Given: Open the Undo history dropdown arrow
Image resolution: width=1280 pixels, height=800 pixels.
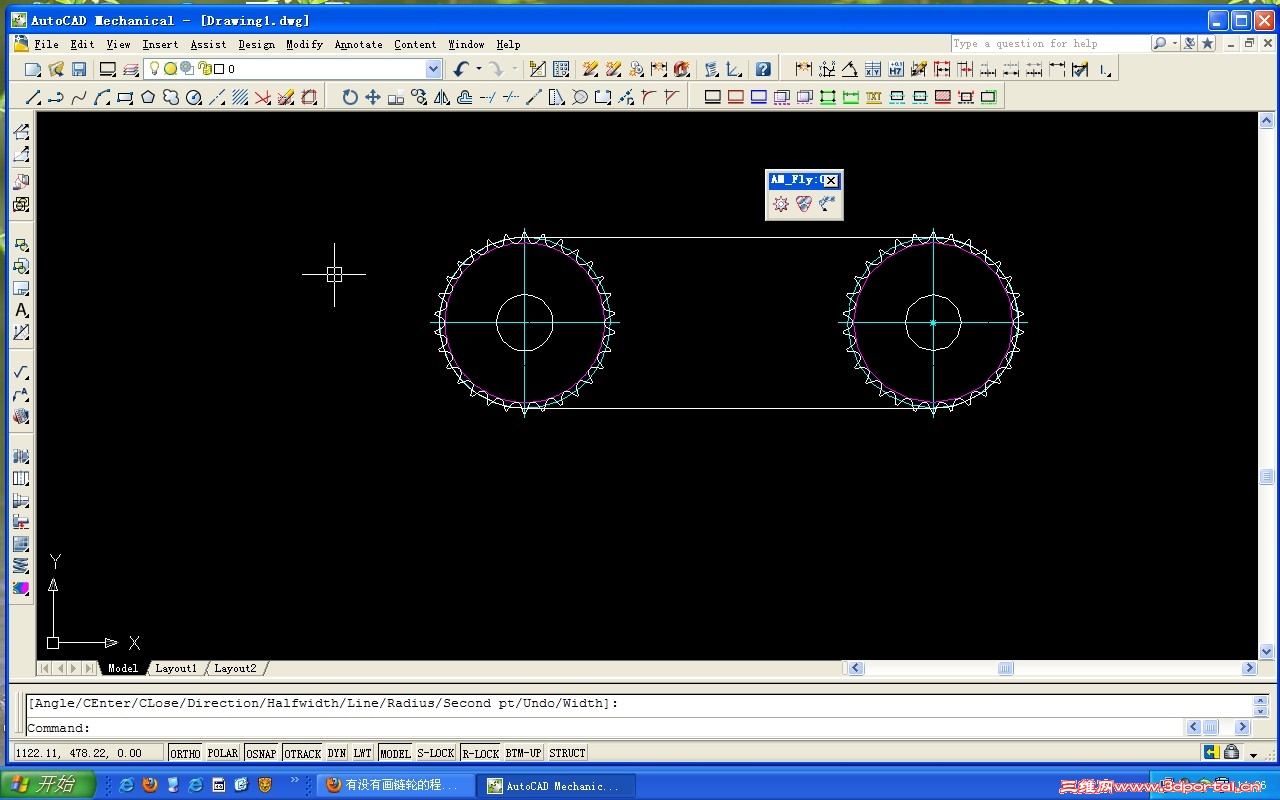Looking at the screenshot, I should pyautogui.click(x=479, y=69).
